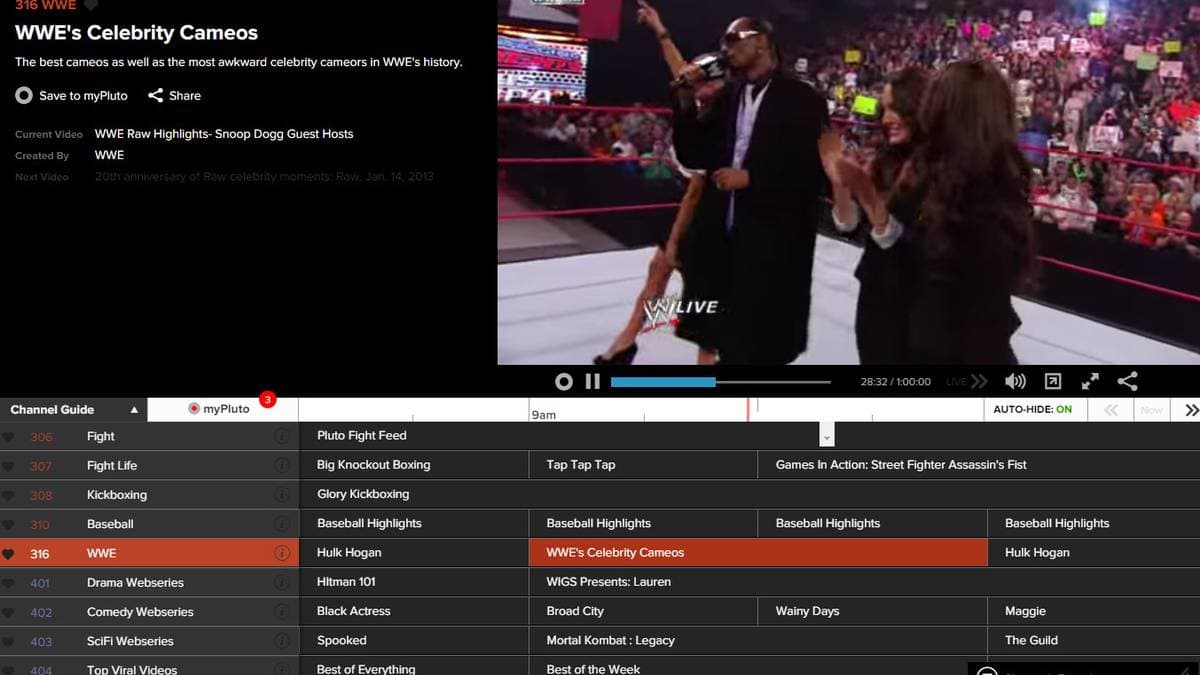Image resolution: width=1200 pixels, height=675 pixels.
Task: Tune to the SciFi Webseries channel
Action: pos(149,641)
